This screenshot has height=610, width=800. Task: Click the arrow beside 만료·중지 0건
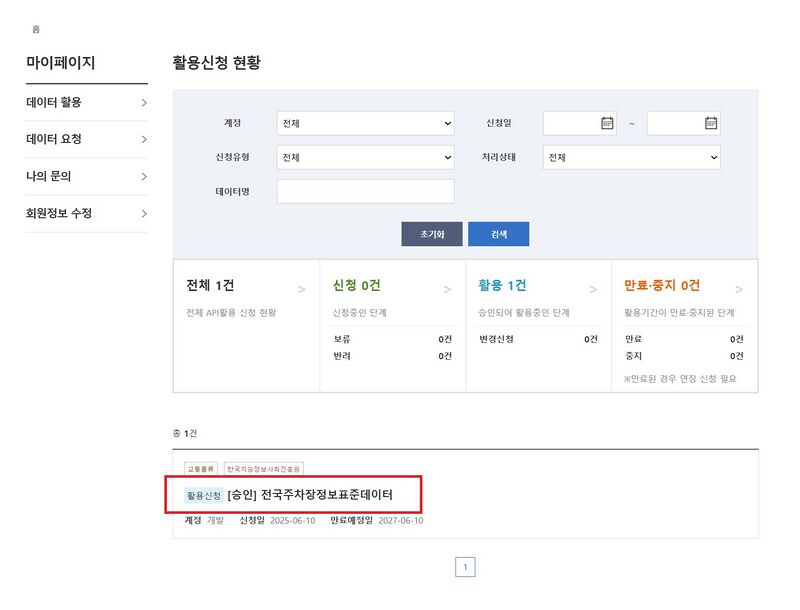pyautogui.click(x=740, y=290)
